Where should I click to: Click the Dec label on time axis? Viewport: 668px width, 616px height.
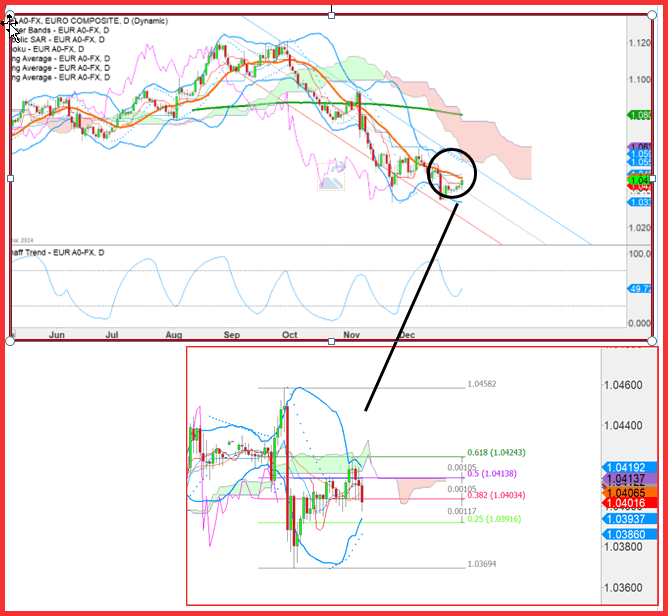tap(407, 335)
